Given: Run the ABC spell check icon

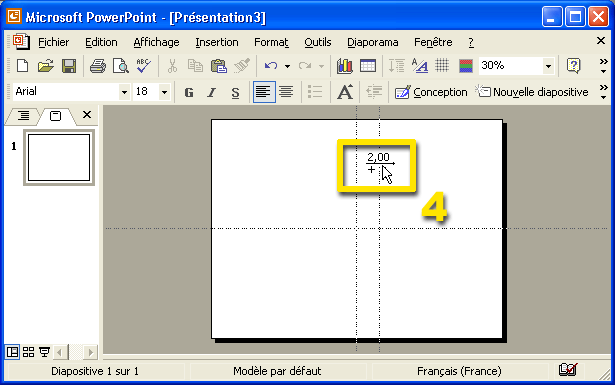Looking at the screenshot, I should (x=144, y=66).
